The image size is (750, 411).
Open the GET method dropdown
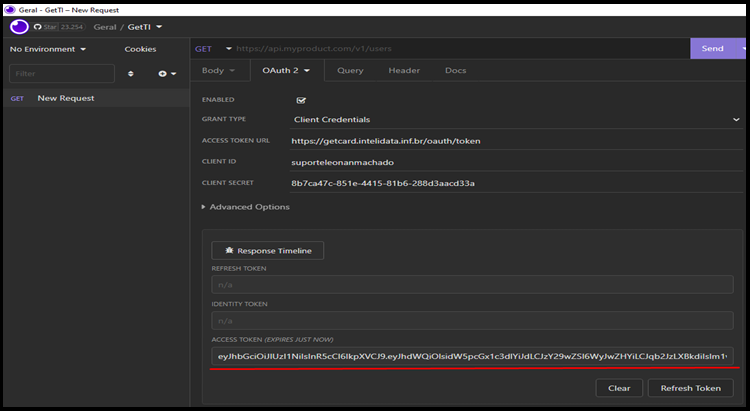click(213, 49)
